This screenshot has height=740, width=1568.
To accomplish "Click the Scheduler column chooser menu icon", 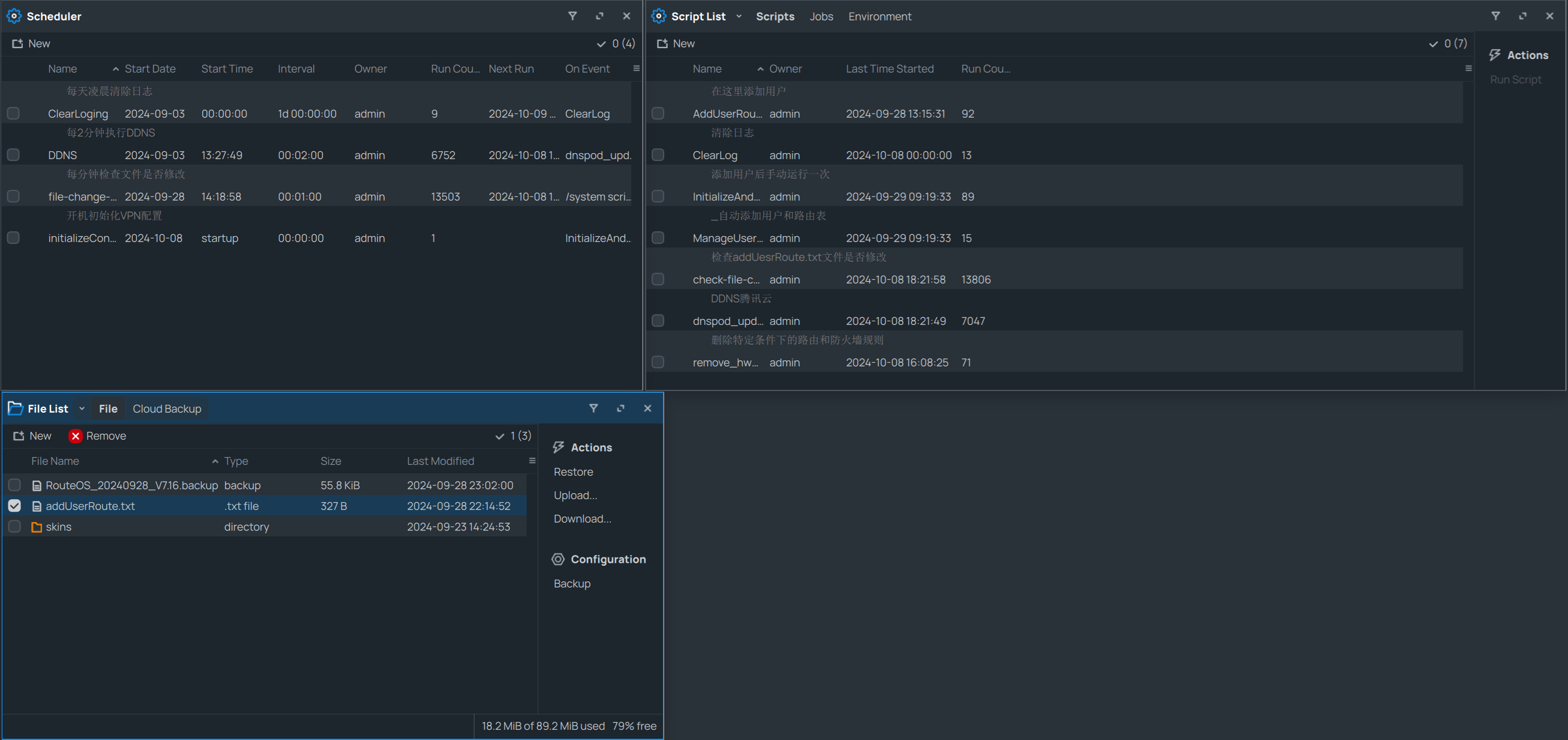I will pos(636,68).
